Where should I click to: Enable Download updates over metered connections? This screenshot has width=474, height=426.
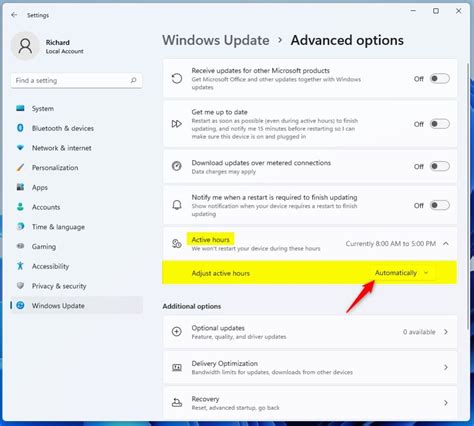tap(440, 166)
